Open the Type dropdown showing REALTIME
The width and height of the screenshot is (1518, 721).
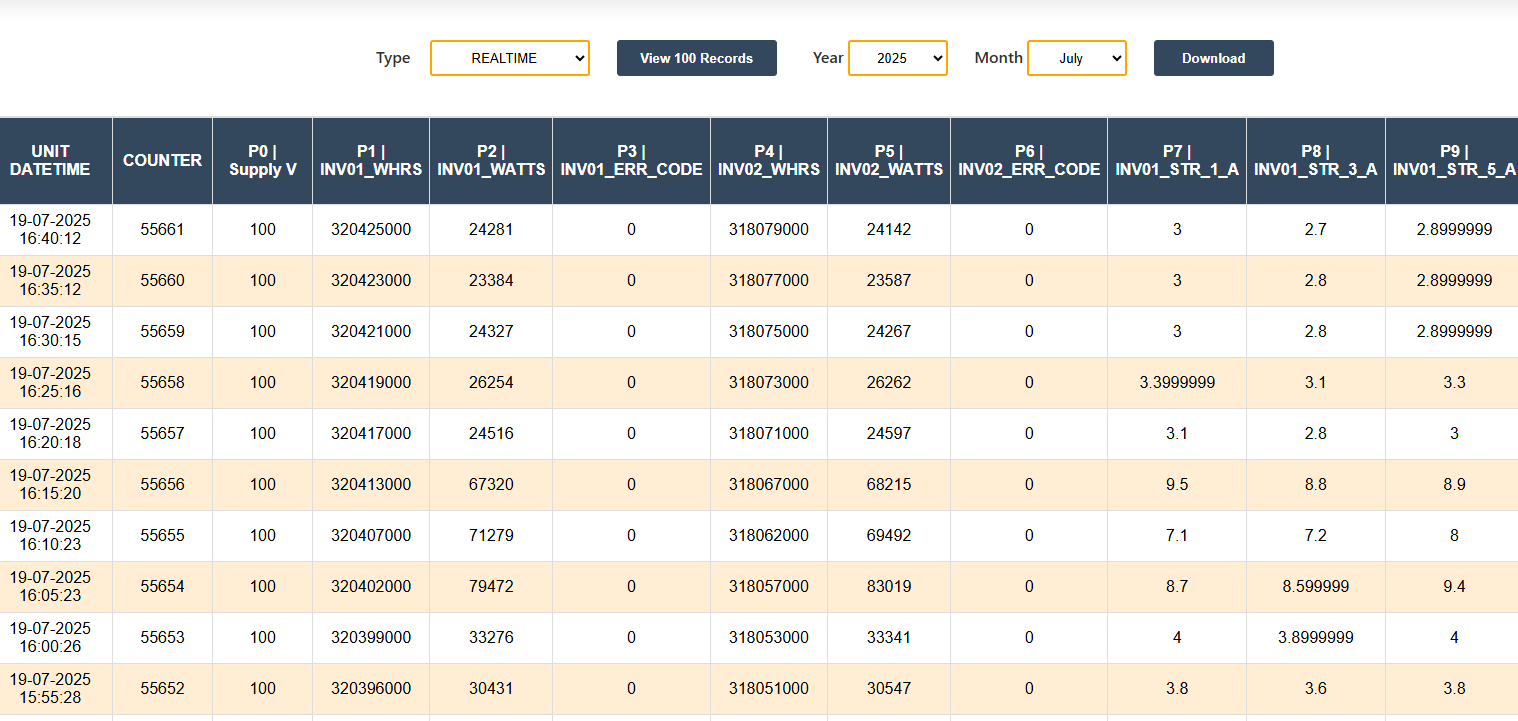pyautogui.click(x=510, y=58)
